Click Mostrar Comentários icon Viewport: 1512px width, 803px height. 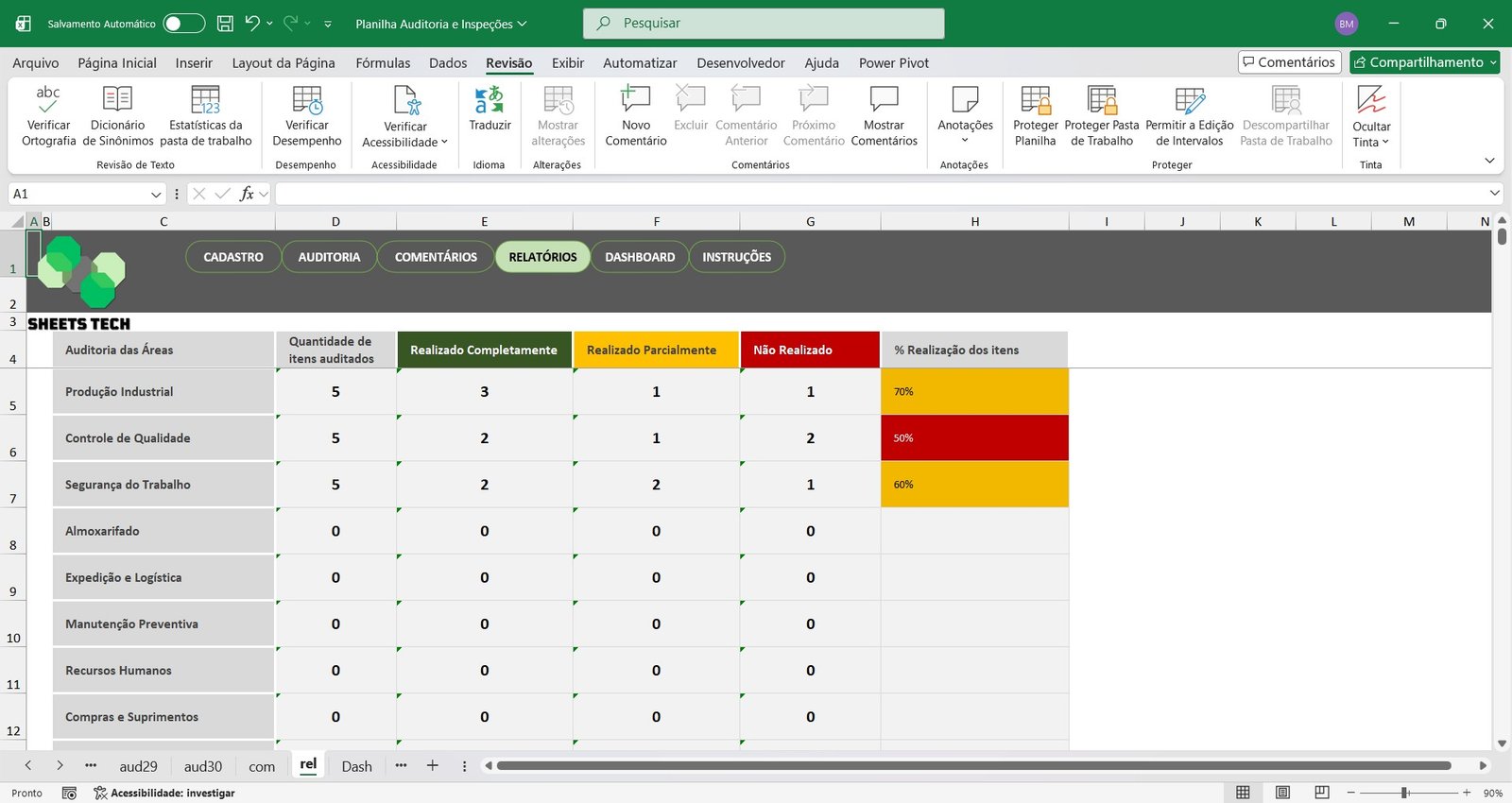point(885,99)
